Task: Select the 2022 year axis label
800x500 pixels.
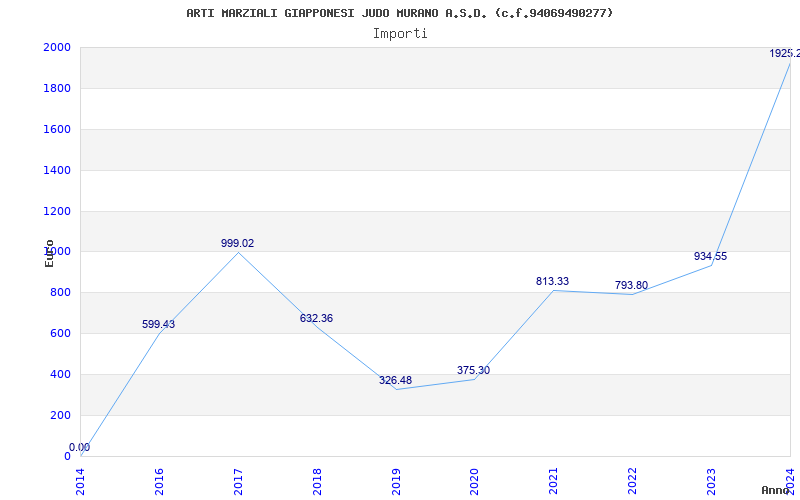Action: tap(633, 482)
